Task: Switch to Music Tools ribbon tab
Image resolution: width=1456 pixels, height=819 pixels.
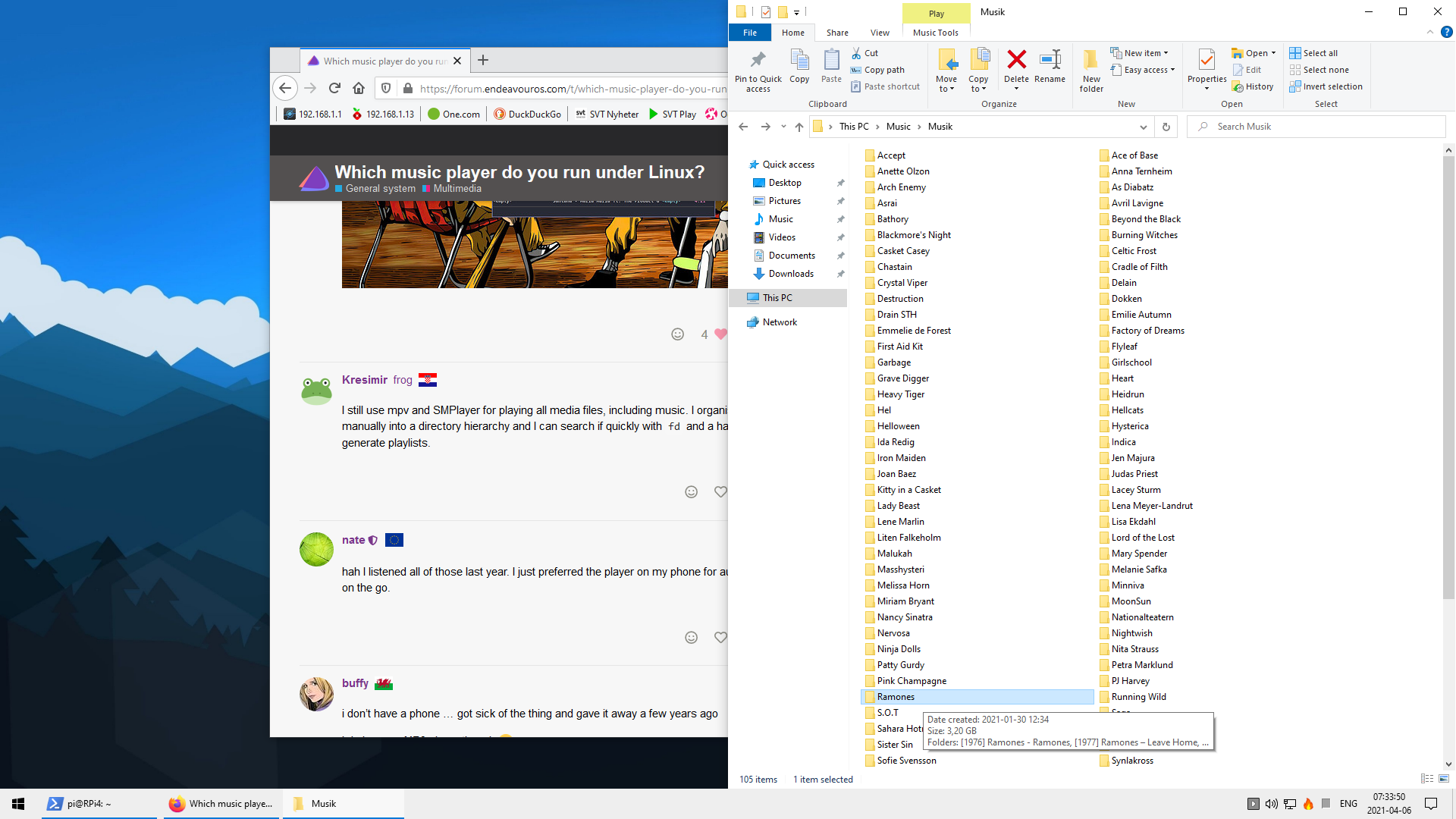Action: 935,33
